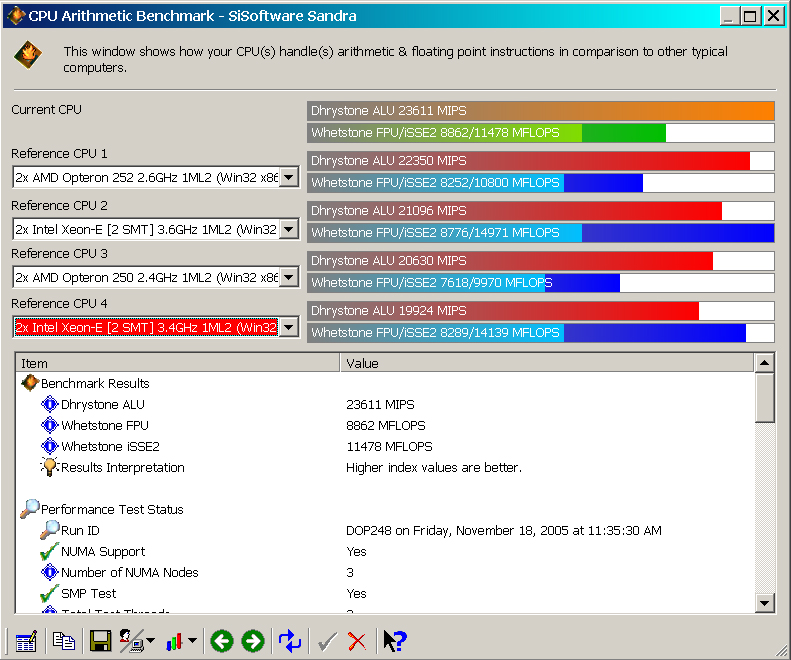
Task: Click 'Higher index values are better.' text
Action: click(434, 468)
